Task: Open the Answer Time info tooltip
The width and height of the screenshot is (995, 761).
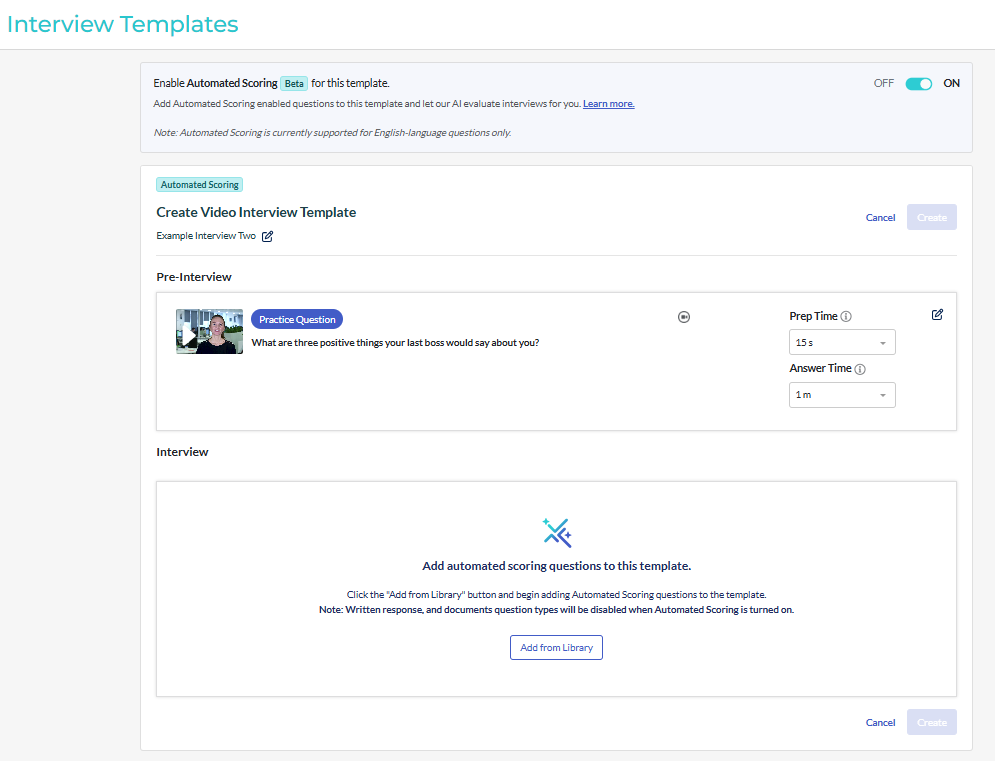Action: pos(860,369)
